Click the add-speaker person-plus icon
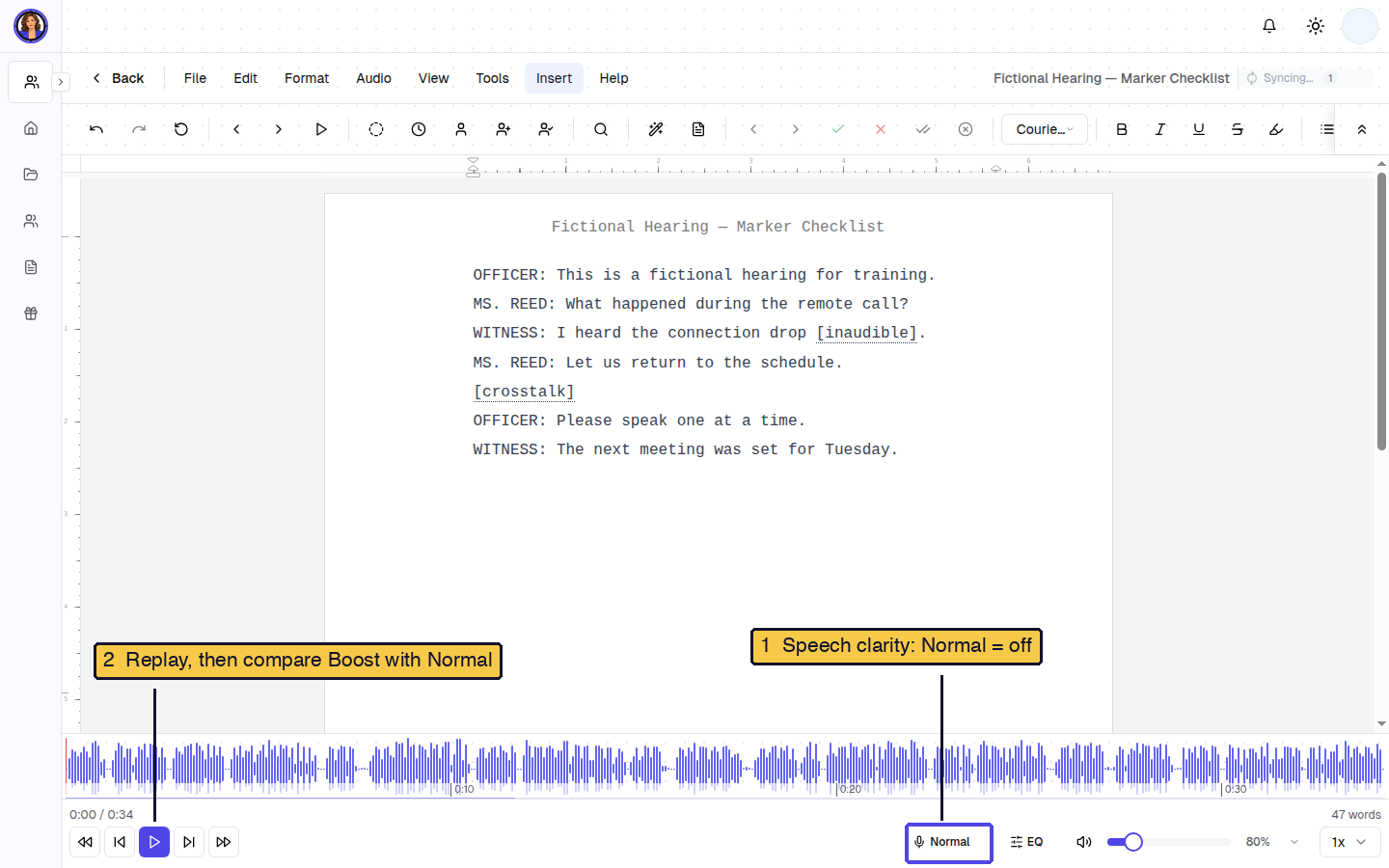Image resolution: width=1389 pixels, height=868 pixels. (504, 129)
